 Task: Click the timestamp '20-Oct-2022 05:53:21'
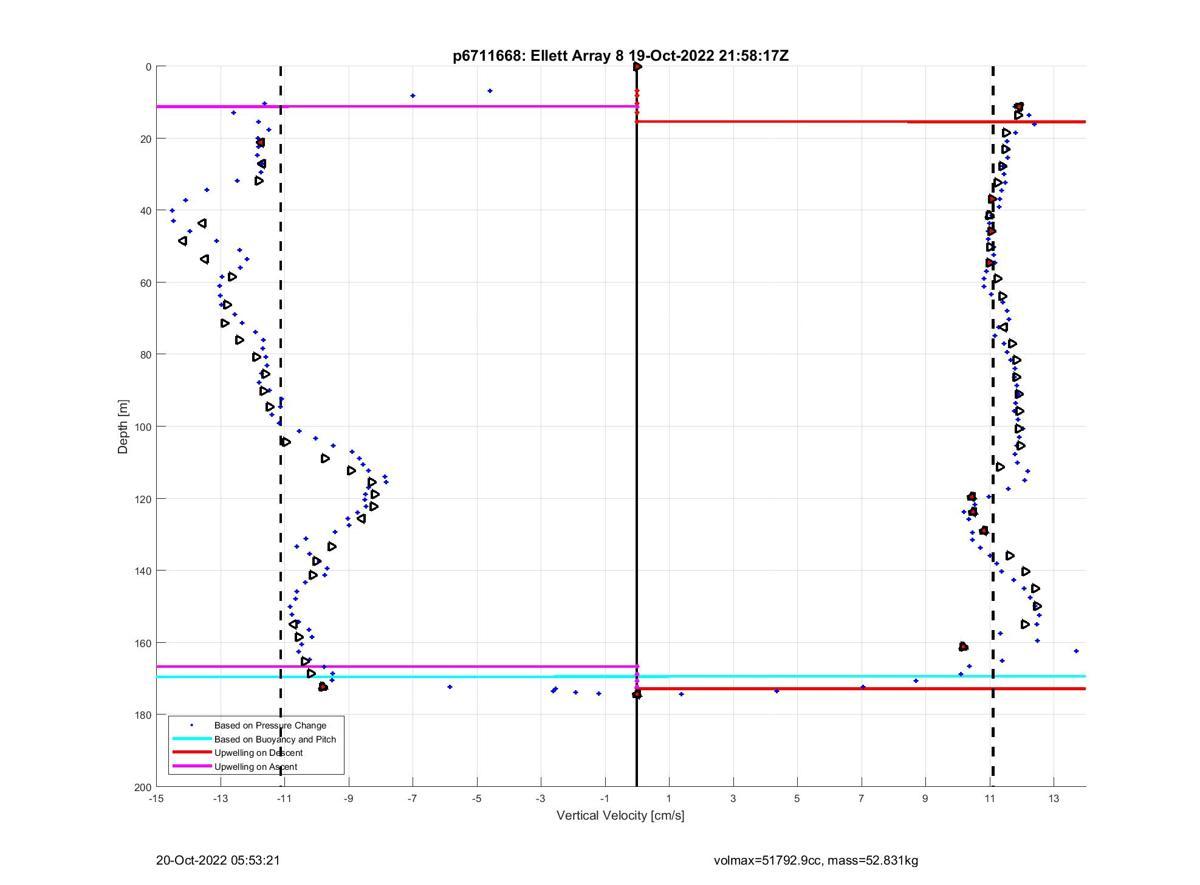(218, 860)
